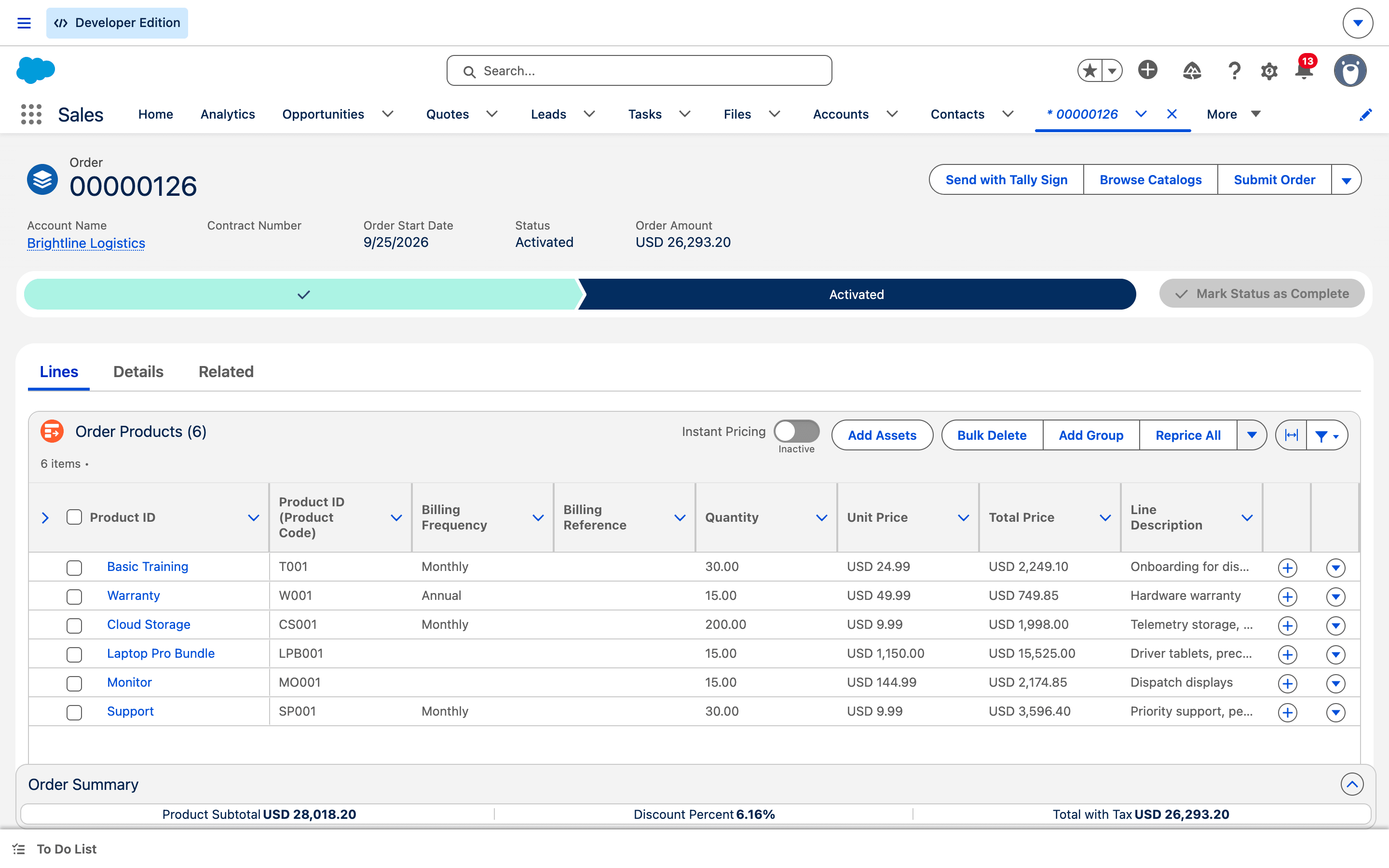This screenshot has height=868, width=1389.
Task: Open the App Launcher grid icon
Action: (x=31, y=114)
